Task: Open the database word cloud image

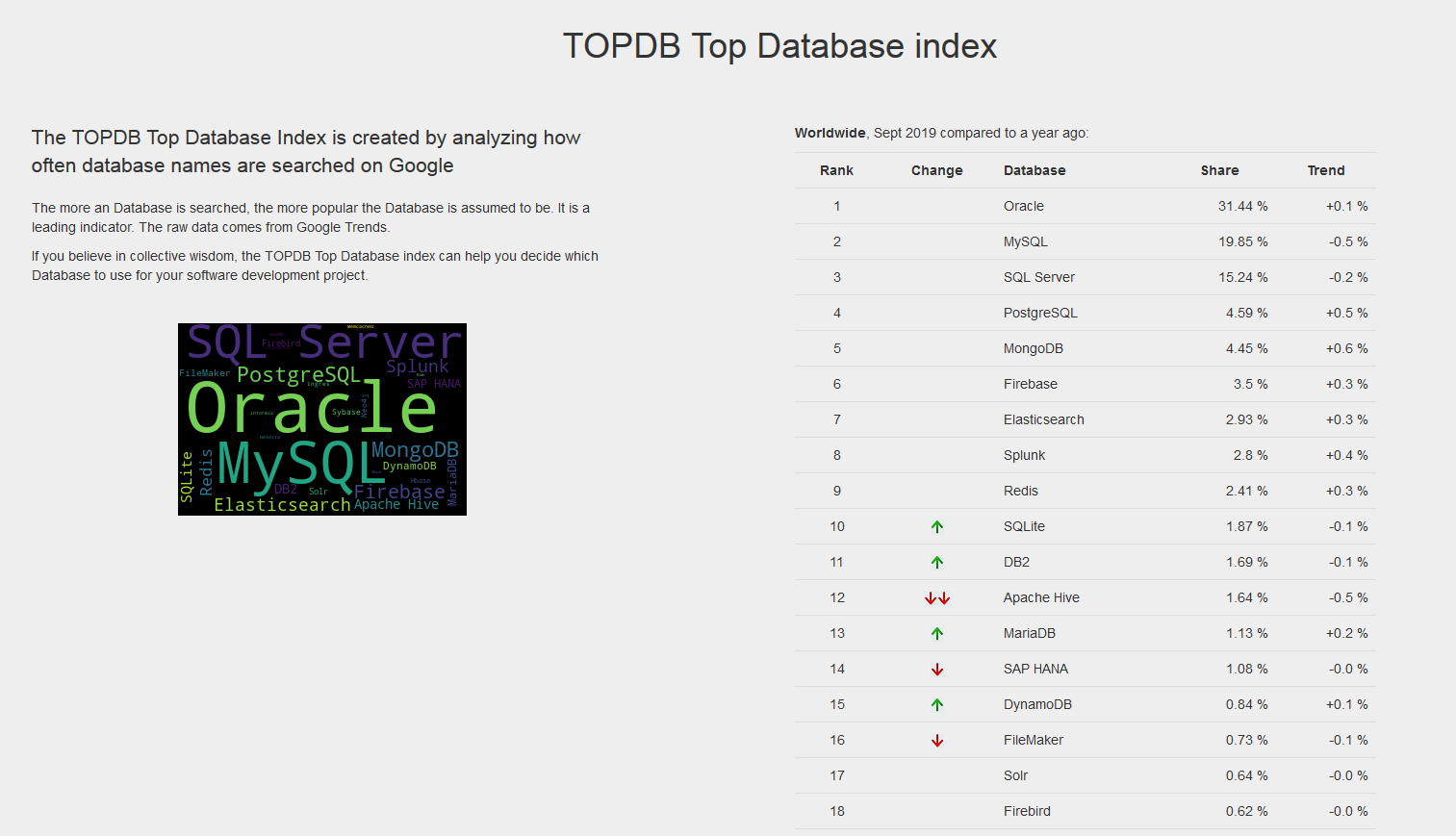Action: pos(322,419)
